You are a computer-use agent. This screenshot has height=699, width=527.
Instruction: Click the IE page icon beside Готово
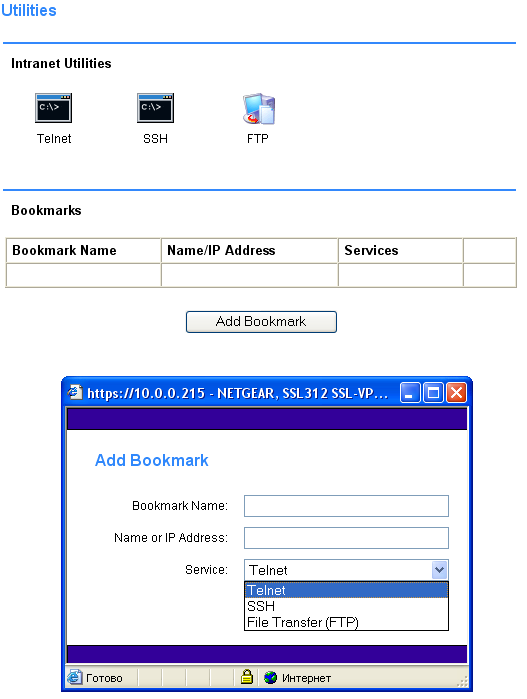pos(74,677)
